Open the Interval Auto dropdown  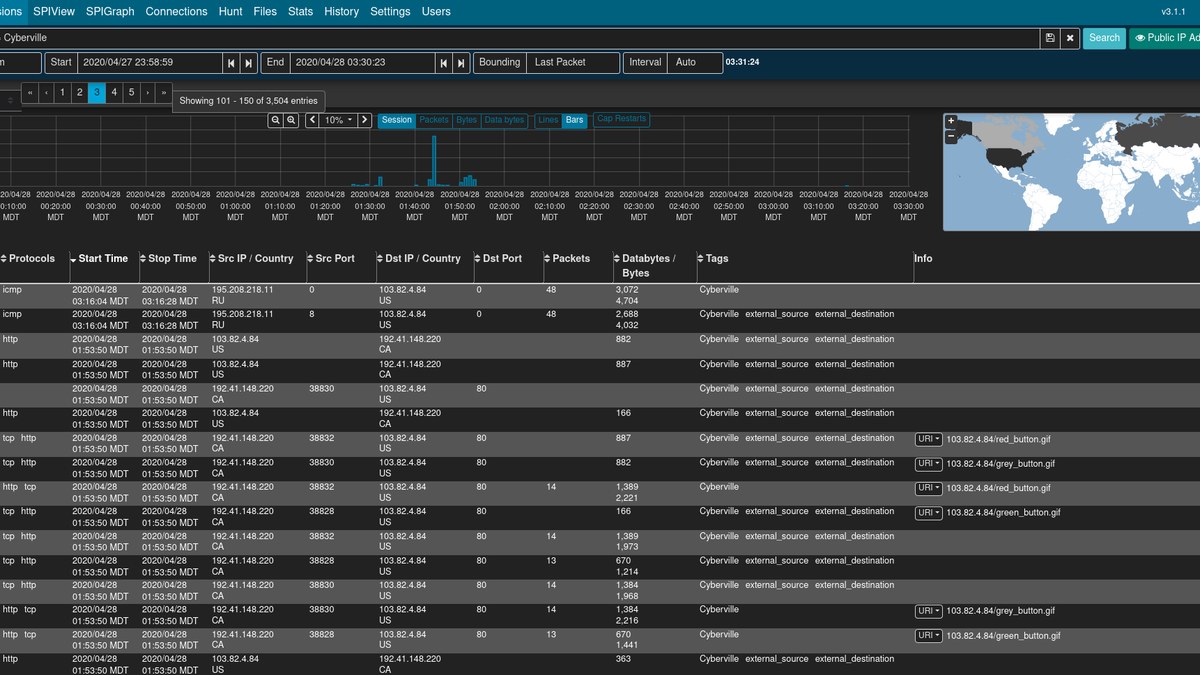[694, 63]
